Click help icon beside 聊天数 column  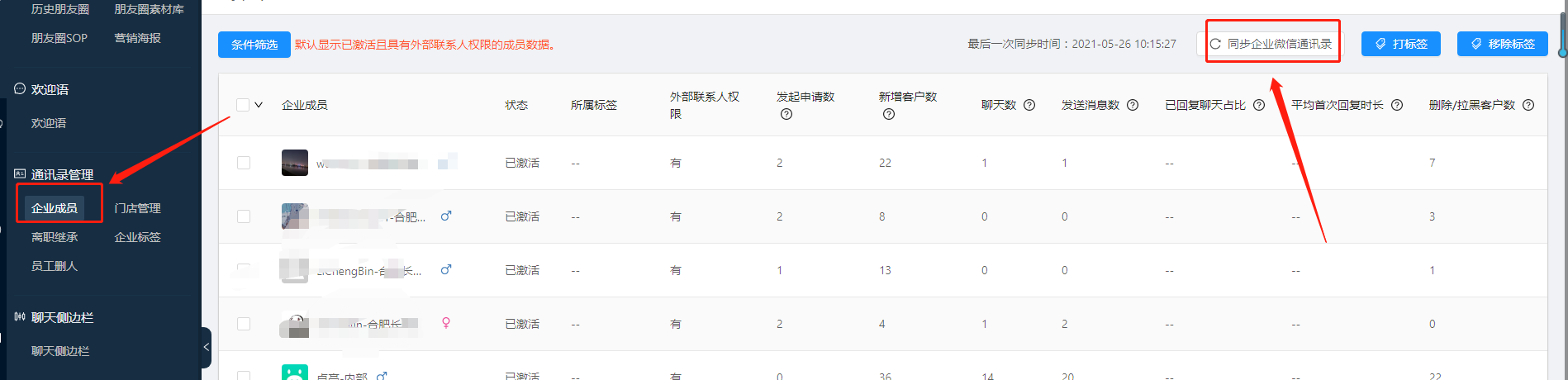coord(1029,105)
